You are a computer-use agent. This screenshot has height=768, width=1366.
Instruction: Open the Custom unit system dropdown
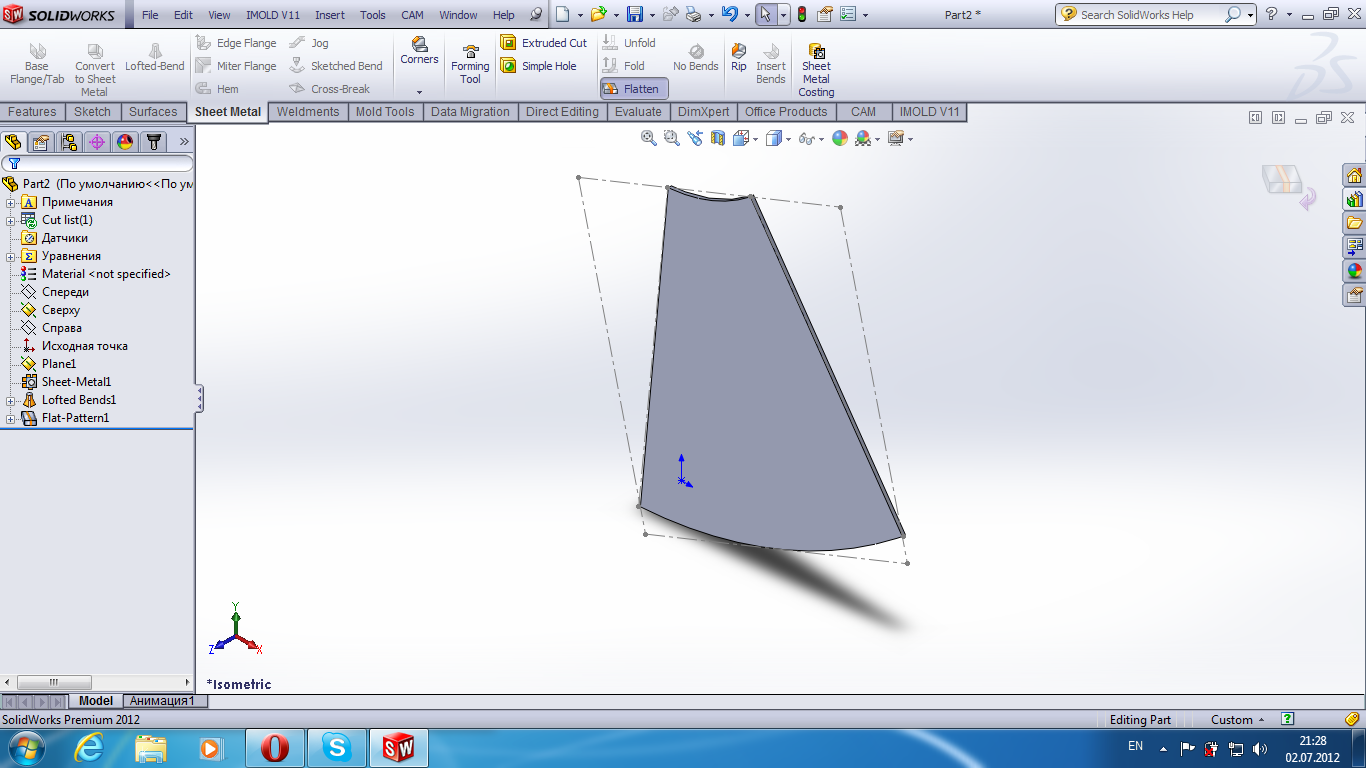pos(1238,720)
